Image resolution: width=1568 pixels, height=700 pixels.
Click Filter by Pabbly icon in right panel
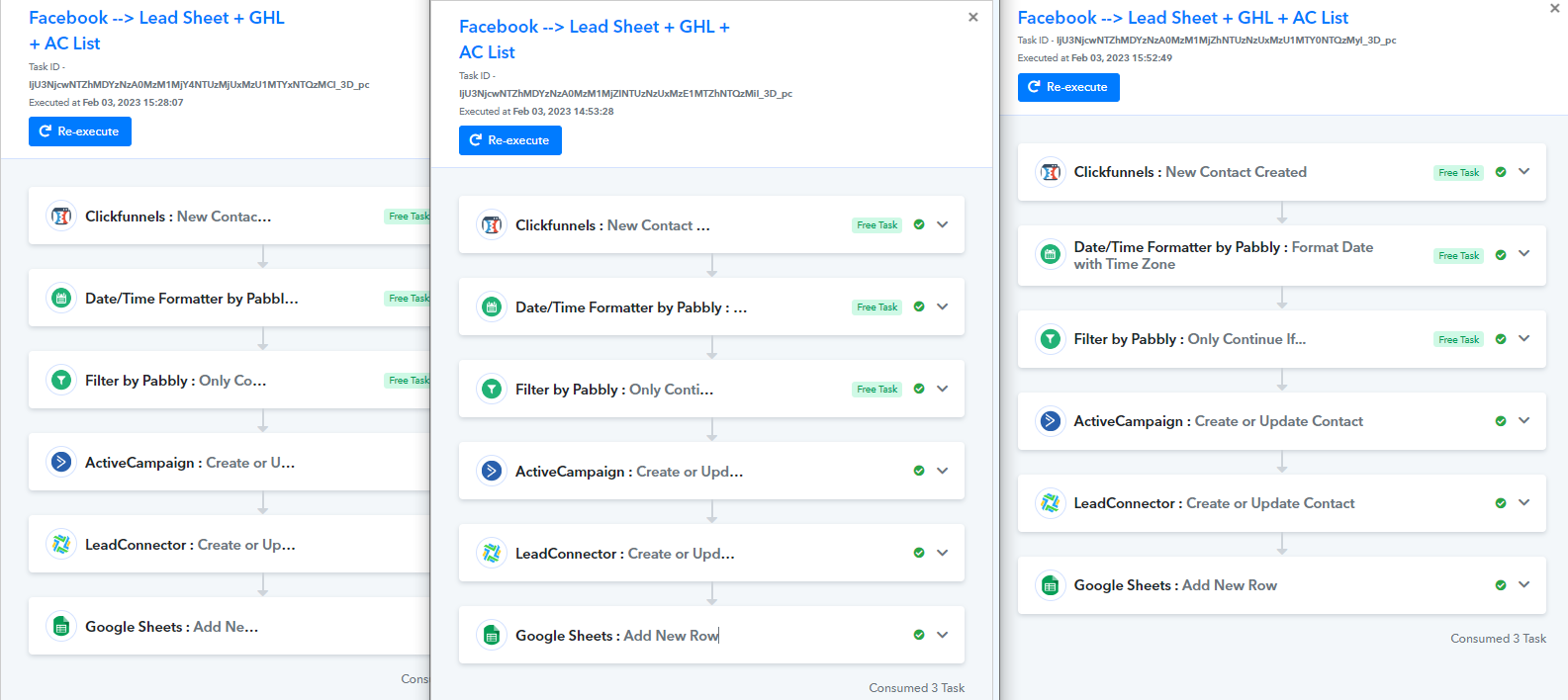(1051, 338)
